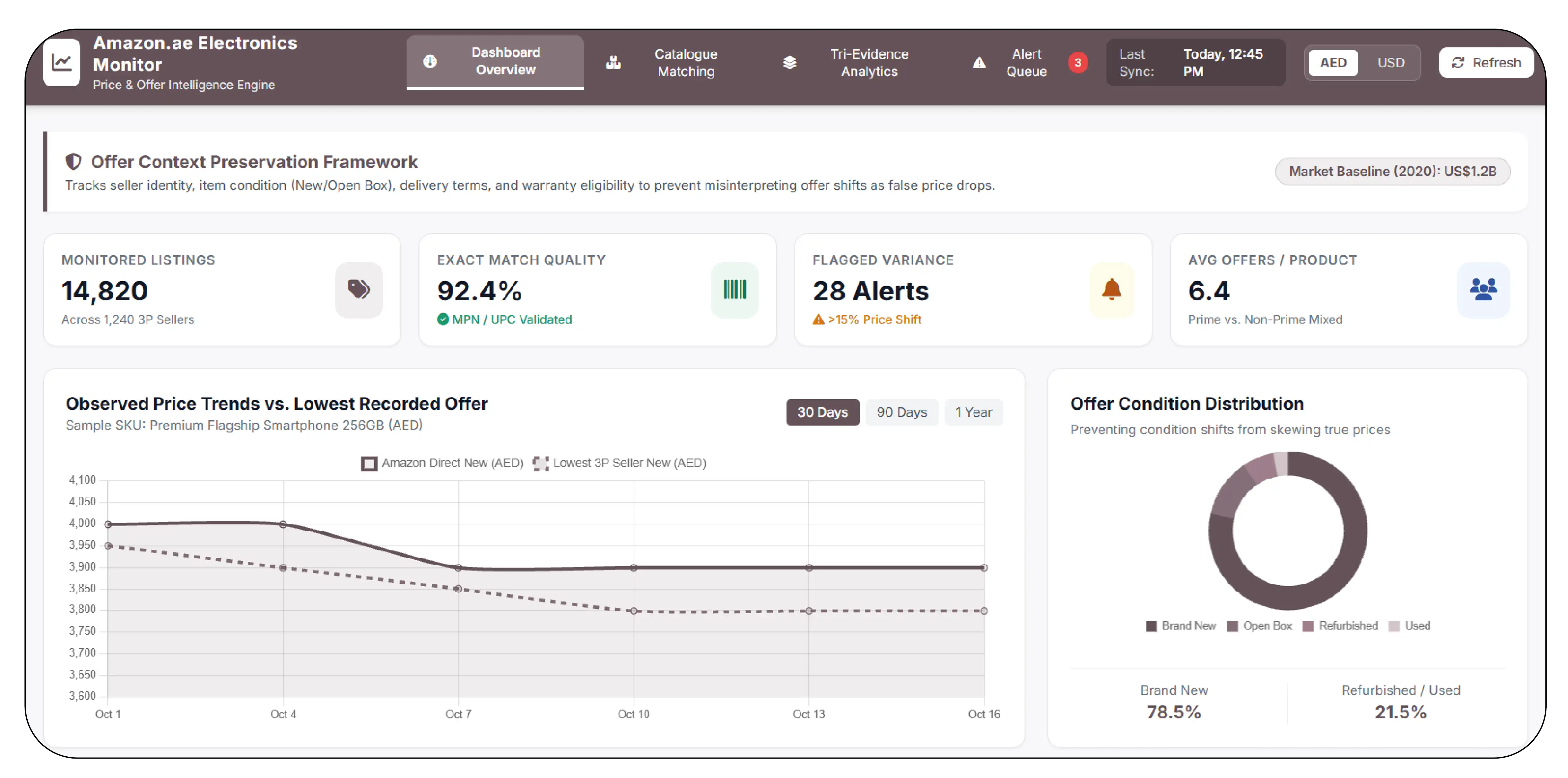Image resolution: width=1568 pixels, height=778 pixels.
Task: Select the 90 Days range
Action: [901, 412]
